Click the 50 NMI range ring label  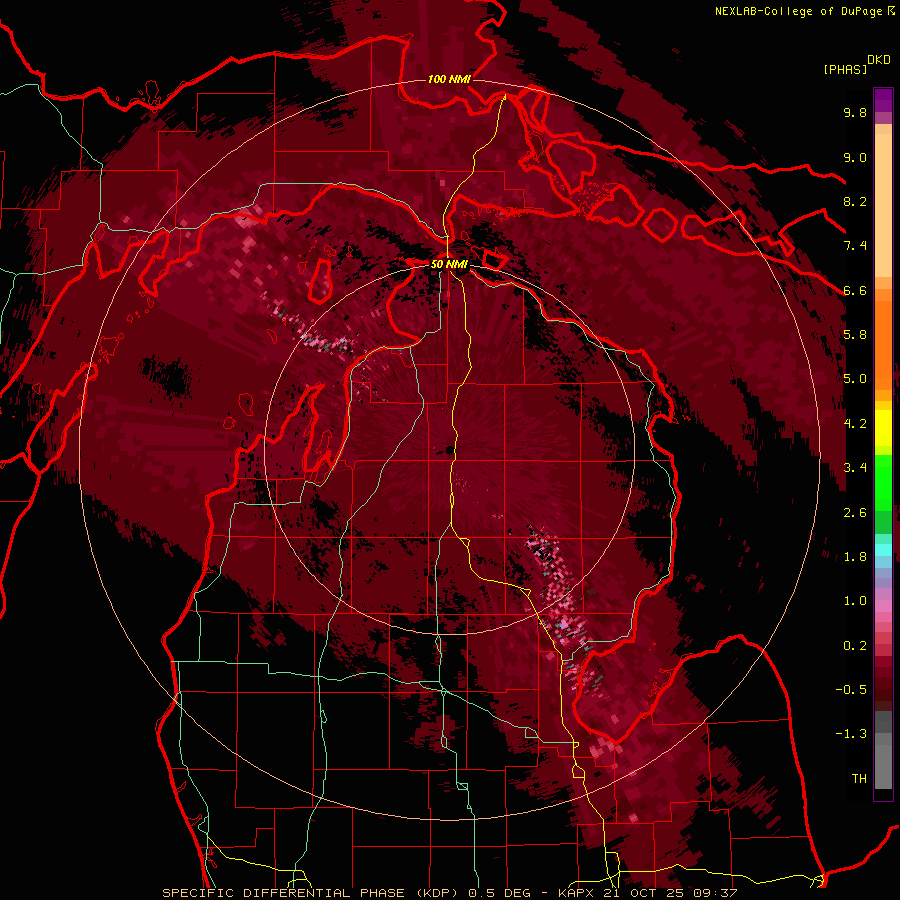click(449, 264)
